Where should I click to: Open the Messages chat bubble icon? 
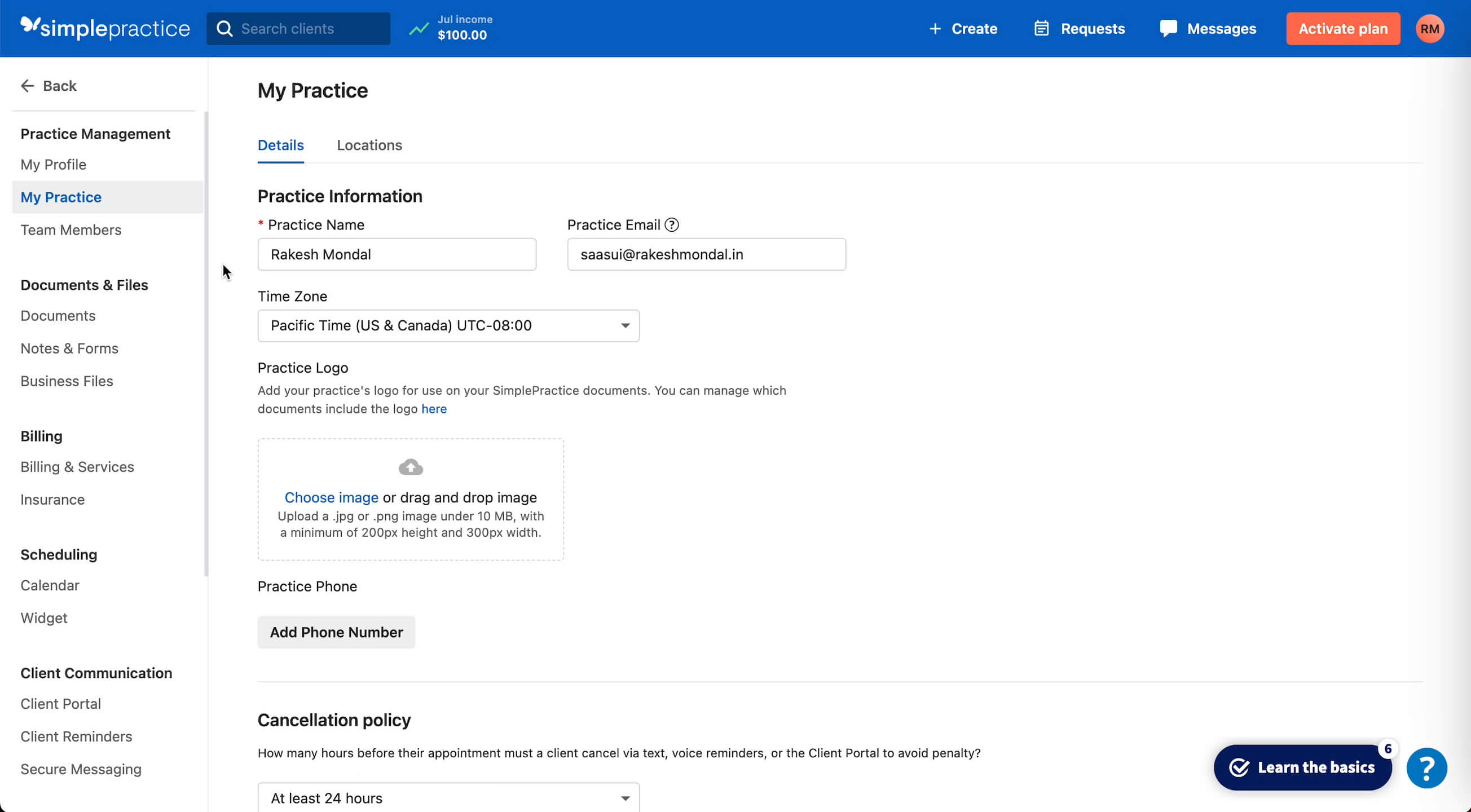click(x=1168, y=29)
